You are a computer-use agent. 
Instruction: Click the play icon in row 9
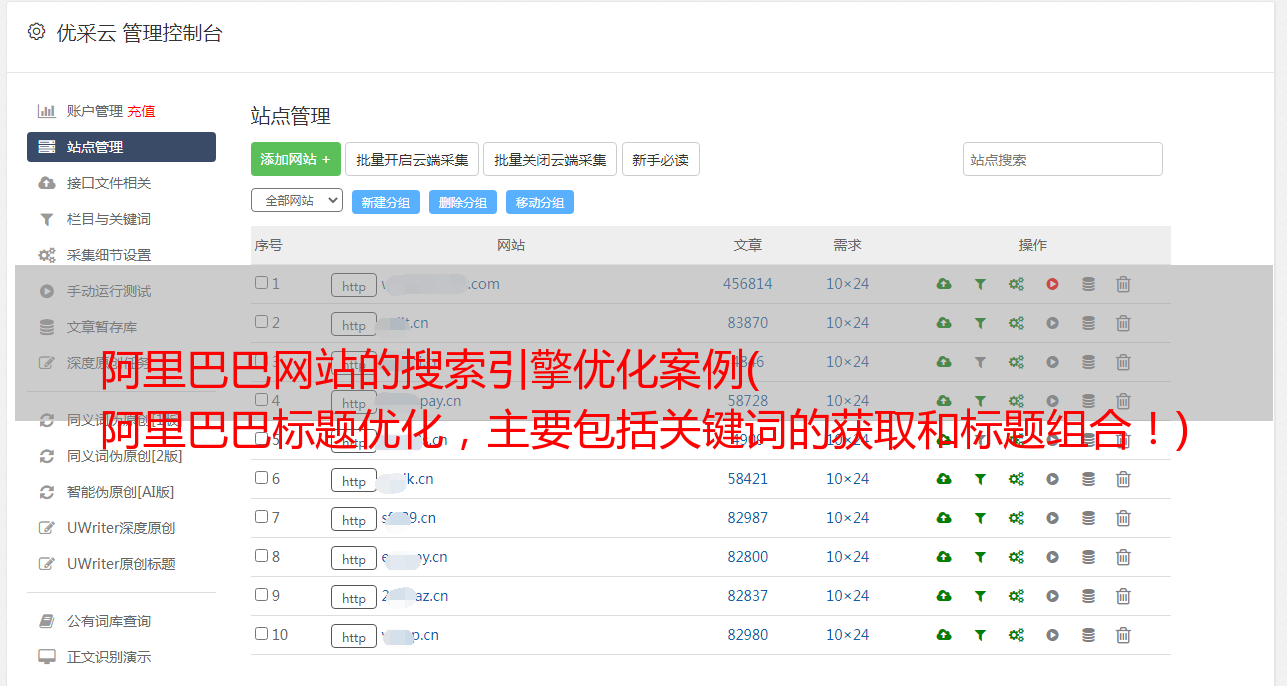click(1052, 596)
